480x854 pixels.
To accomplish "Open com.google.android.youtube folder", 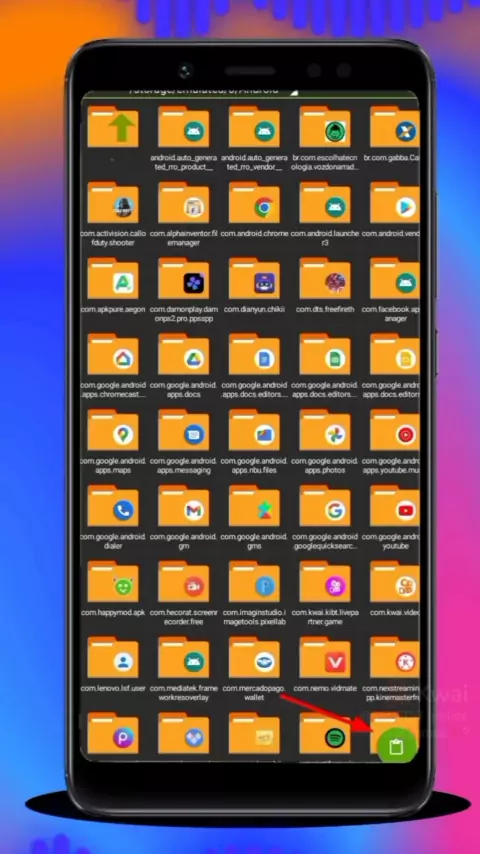I will pos(394,505).
